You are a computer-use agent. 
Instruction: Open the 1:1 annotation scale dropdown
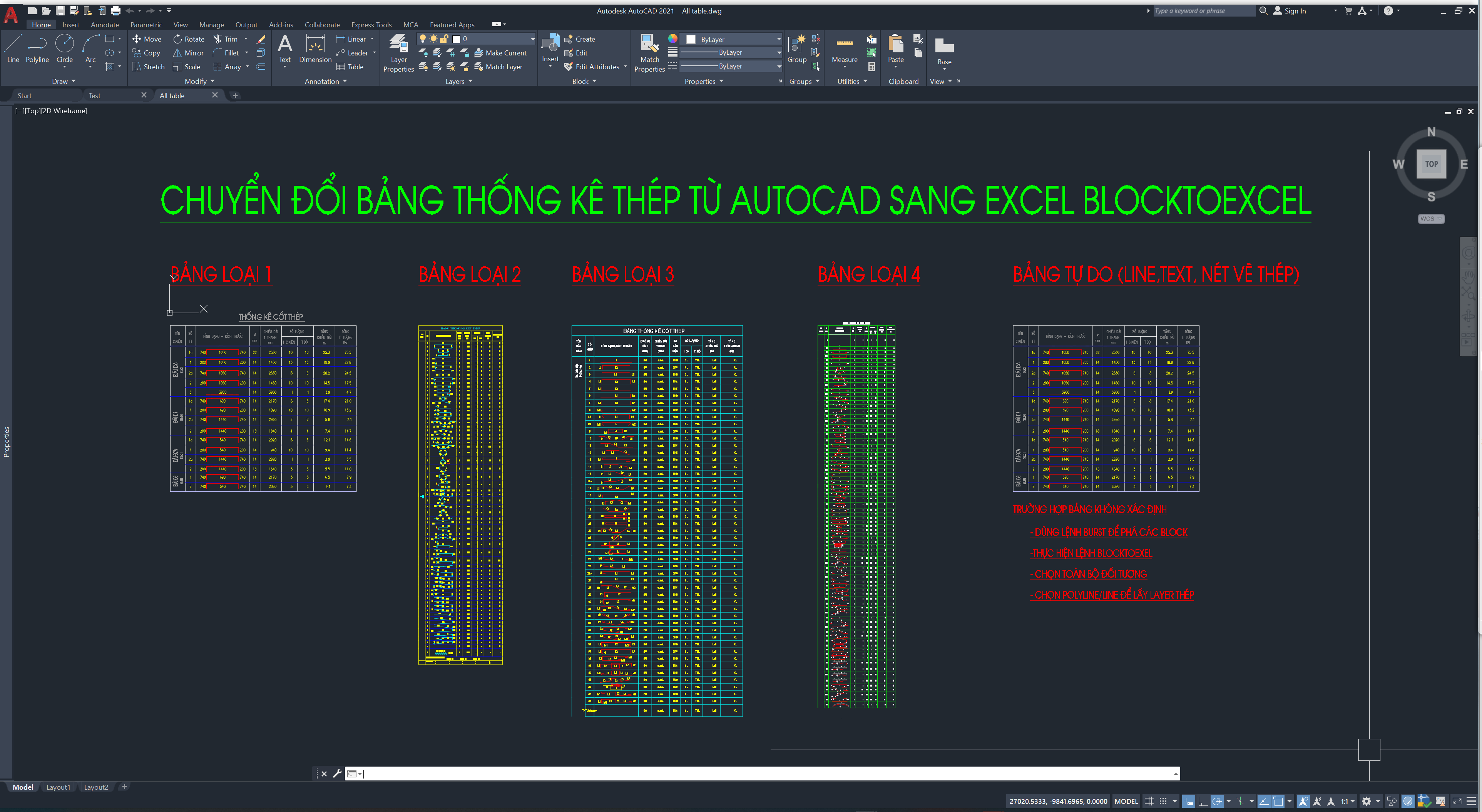tap(1348, 801)
